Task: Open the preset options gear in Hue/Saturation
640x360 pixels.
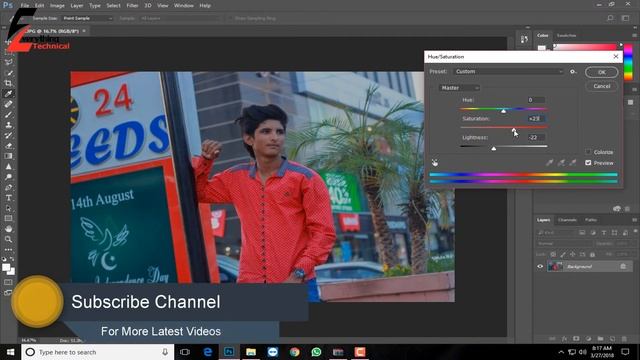Action: (x=573, y=71)
